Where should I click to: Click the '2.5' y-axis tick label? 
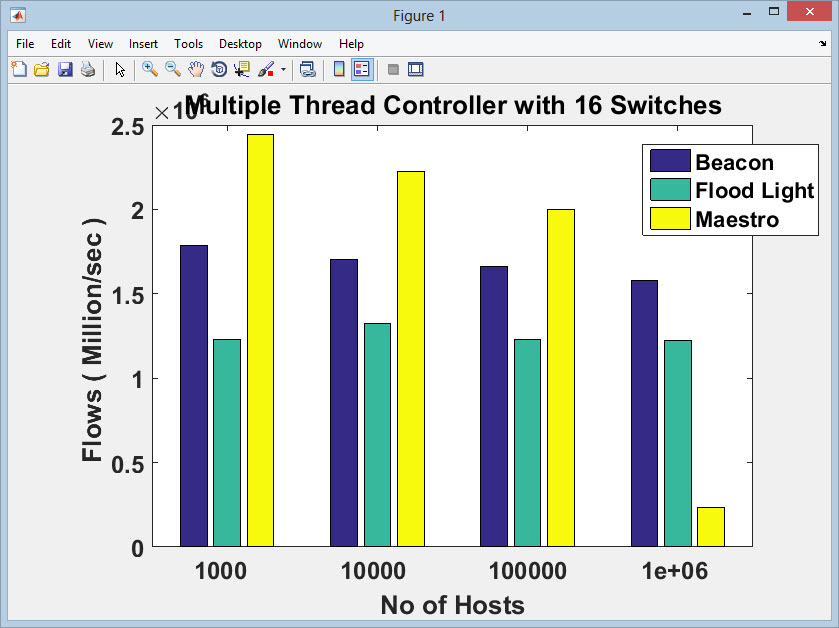127,127
